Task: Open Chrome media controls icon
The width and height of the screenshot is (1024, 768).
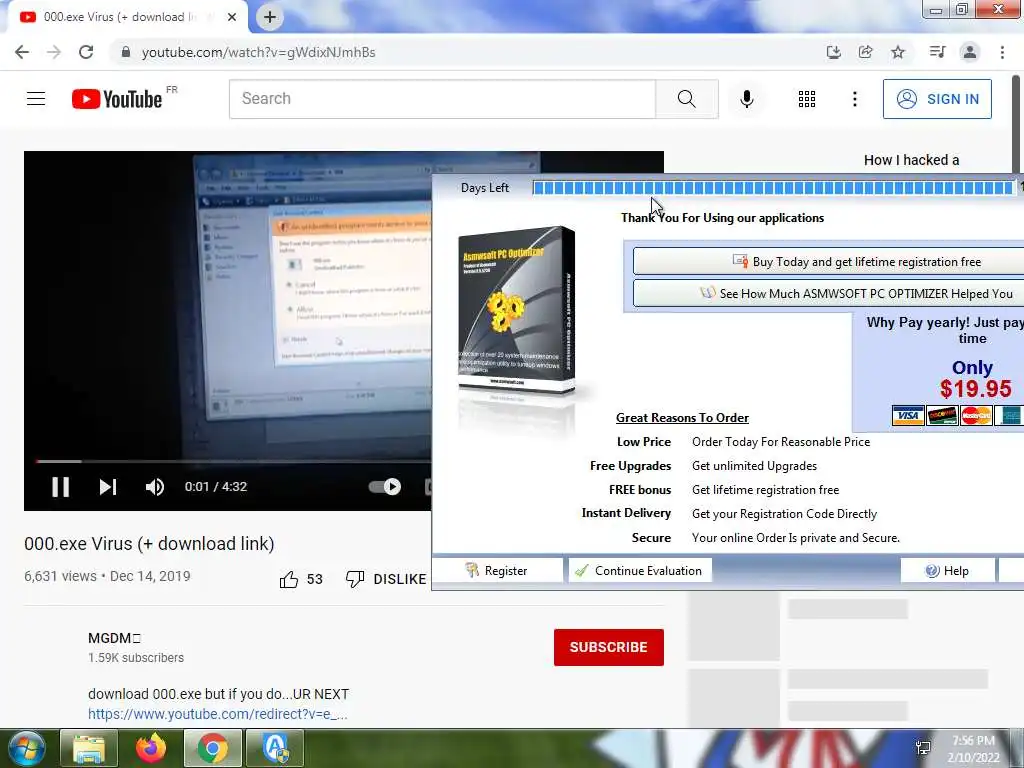Action: pyautogui.click(x=937, y=52)
